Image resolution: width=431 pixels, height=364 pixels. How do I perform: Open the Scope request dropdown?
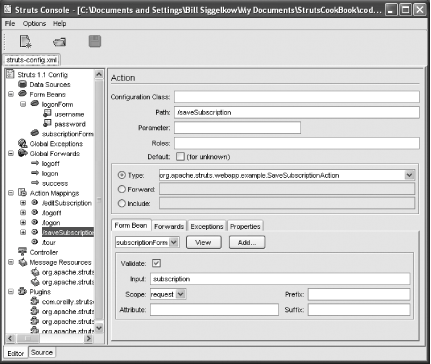click(x=180, y=294)
